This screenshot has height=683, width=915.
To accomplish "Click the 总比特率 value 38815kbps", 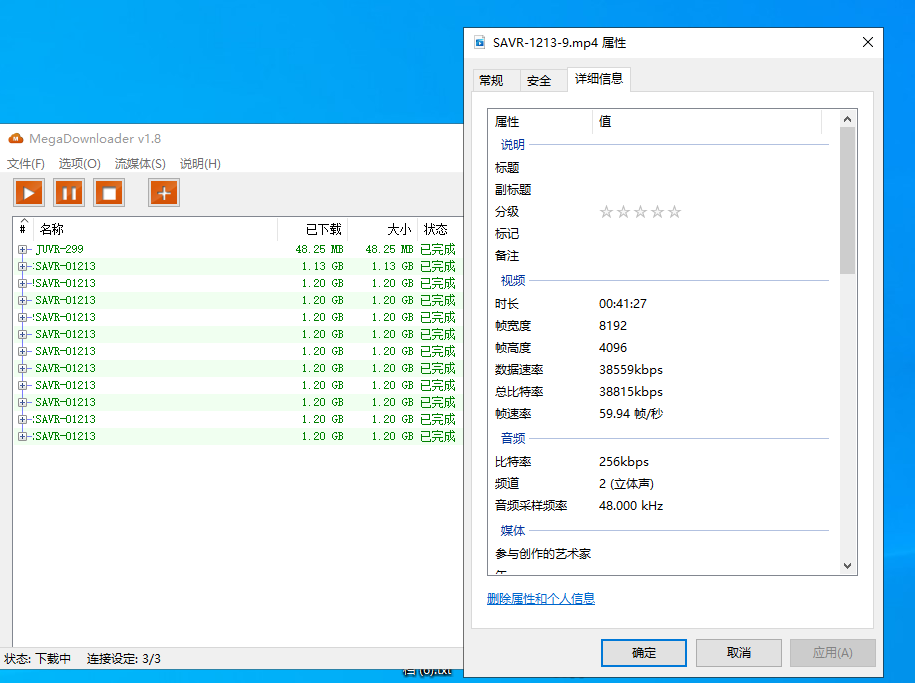I will tap(631, 392).
